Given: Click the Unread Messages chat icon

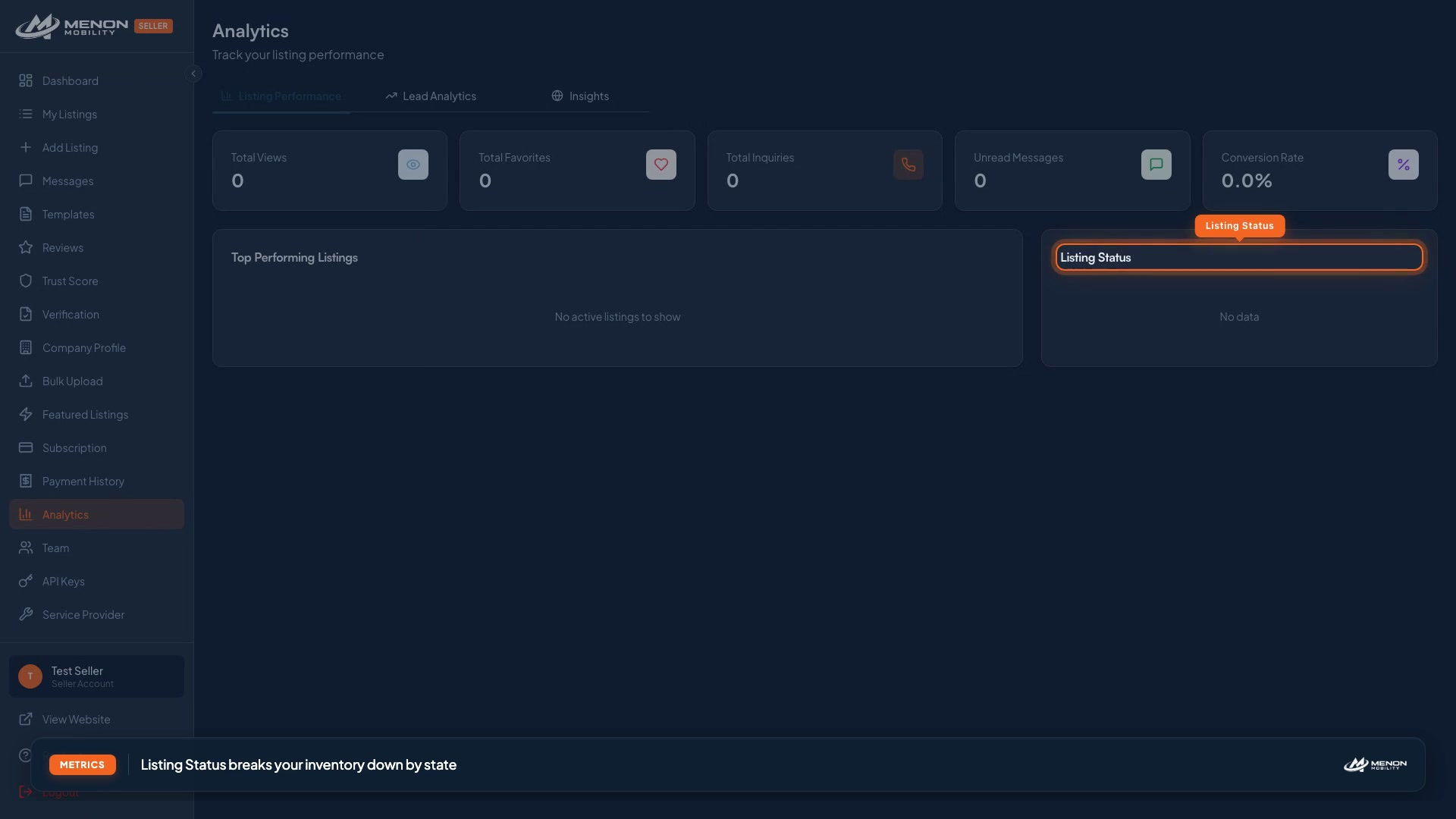Looking at the screenshot, I should [x=1156, y=165].
